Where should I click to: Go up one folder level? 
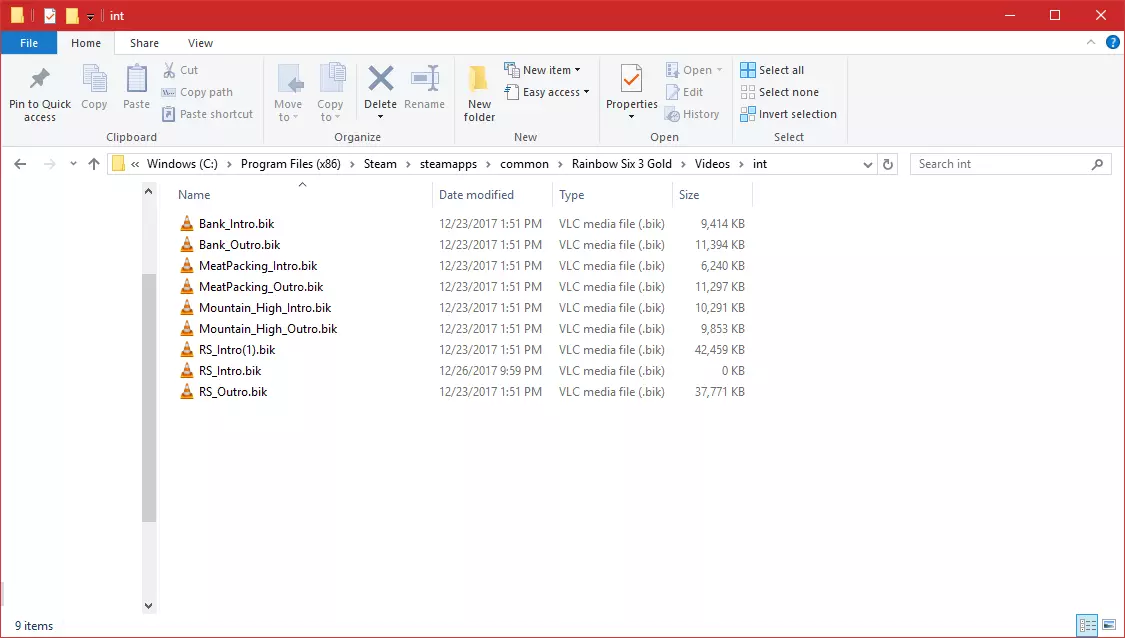[93, 164]
